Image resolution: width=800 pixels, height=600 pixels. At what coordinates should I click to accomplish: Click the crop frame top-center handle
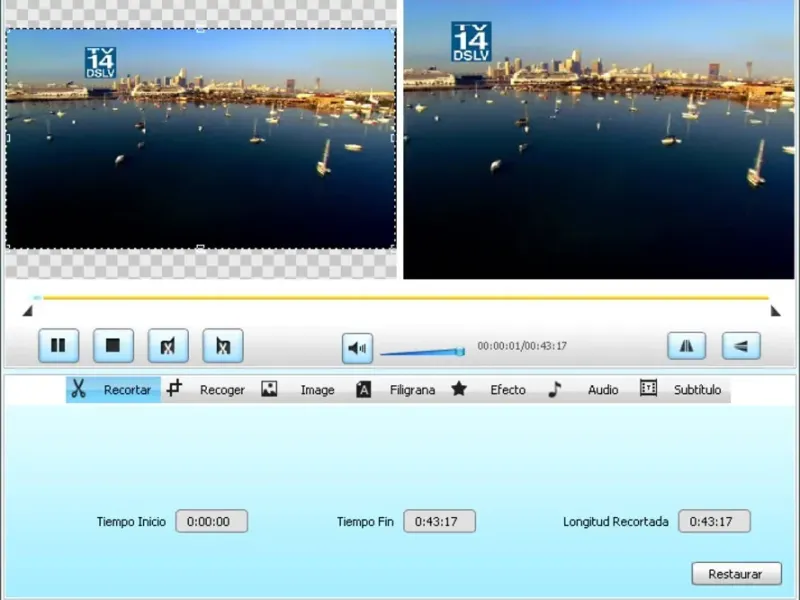click(201, 30)
